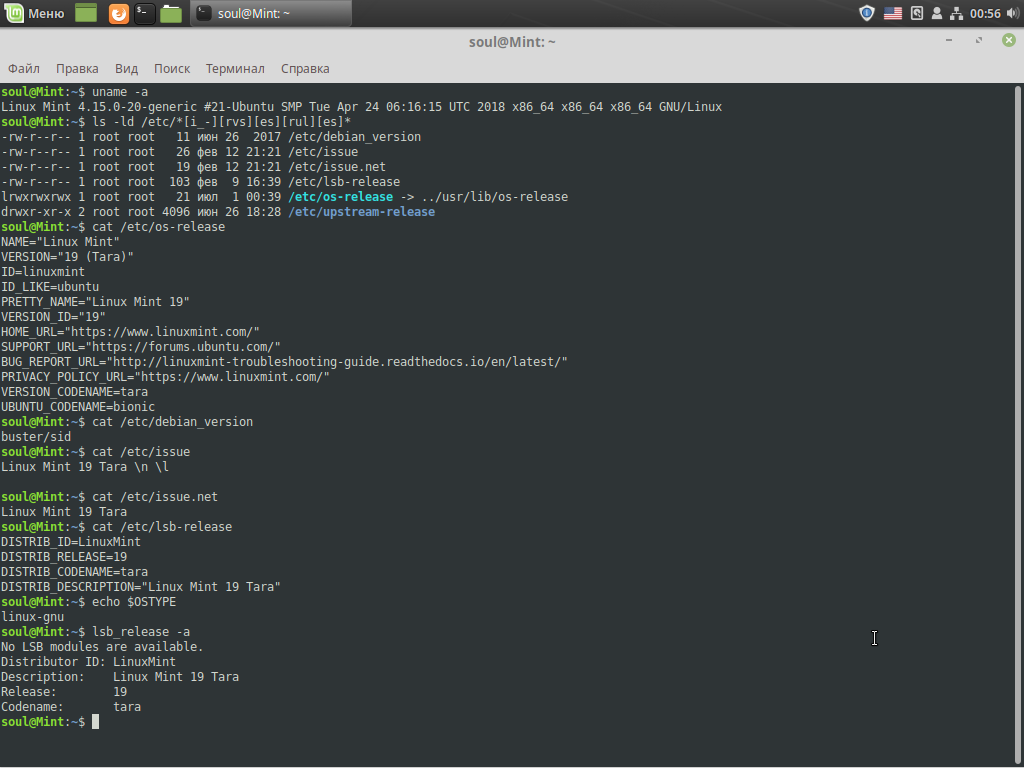This screenshot has height=768, width=1024.
Task: Click the /etc/debian_version listing entry
Action: tap(355, 136)
